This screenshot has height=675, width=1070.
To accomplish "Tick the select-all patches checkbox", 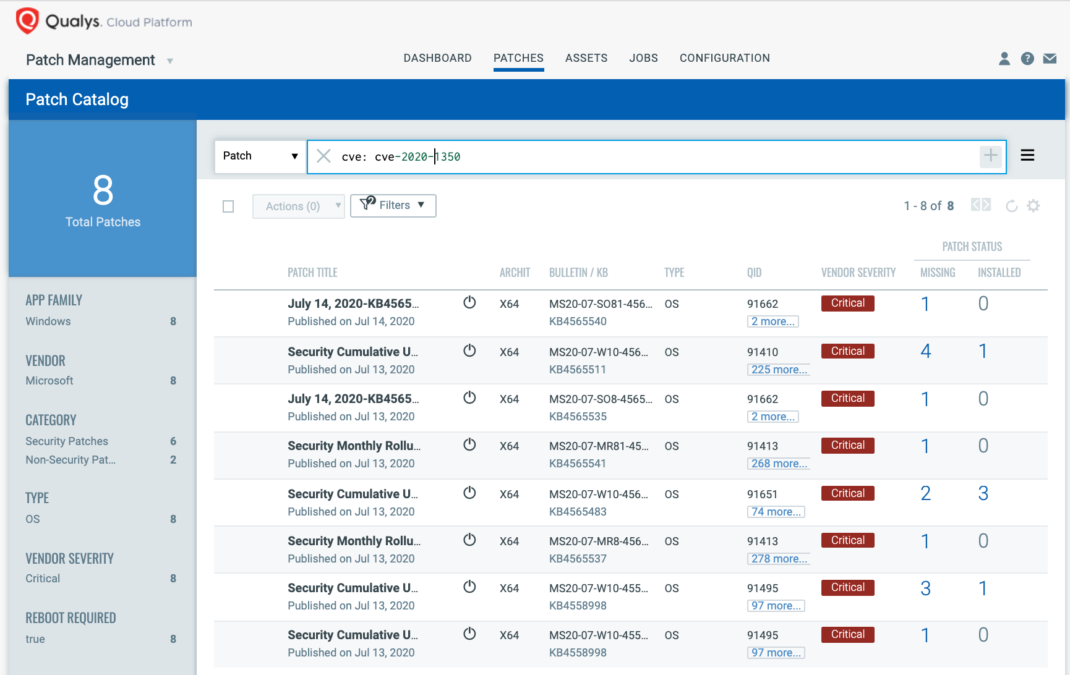I will (x=228, y=206).
